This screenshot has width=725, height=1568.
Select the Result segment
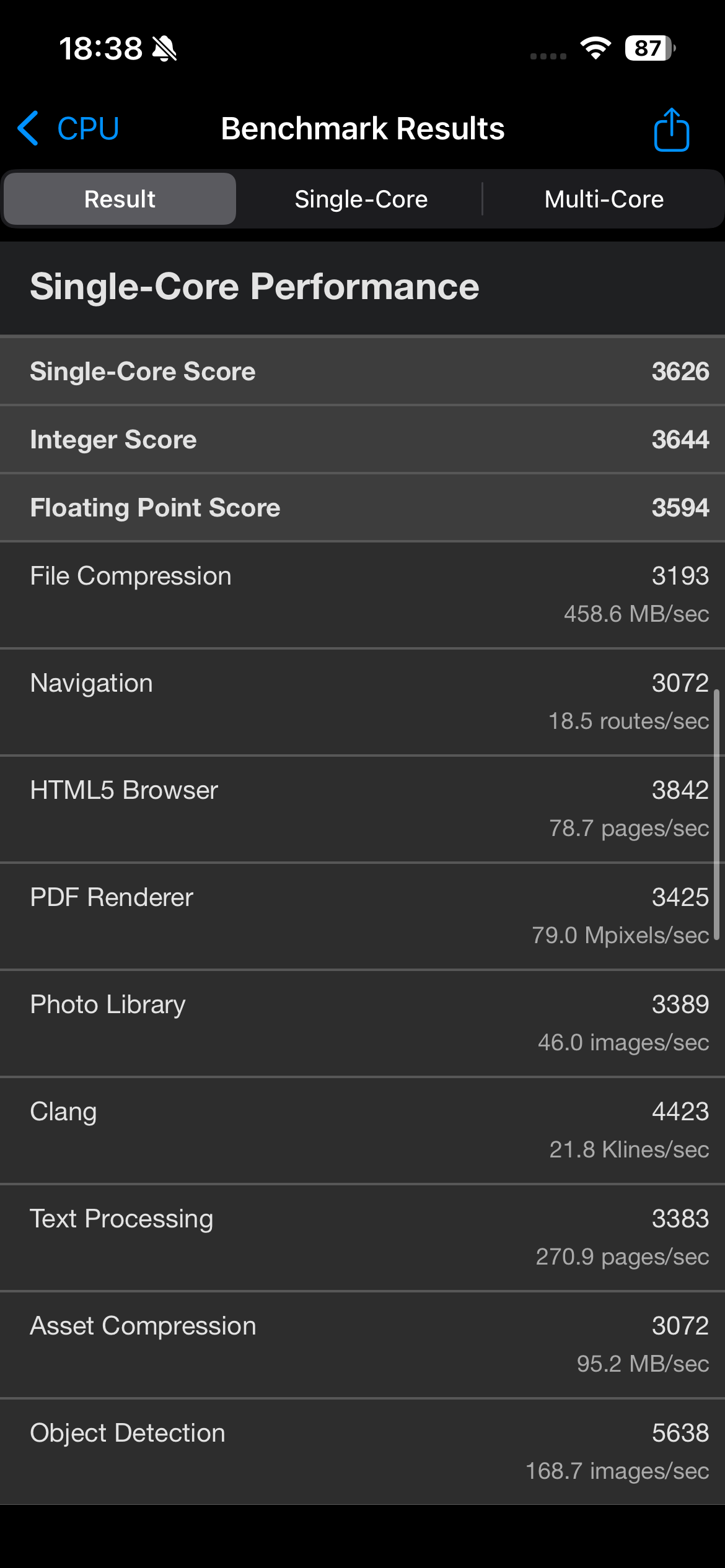120,199
